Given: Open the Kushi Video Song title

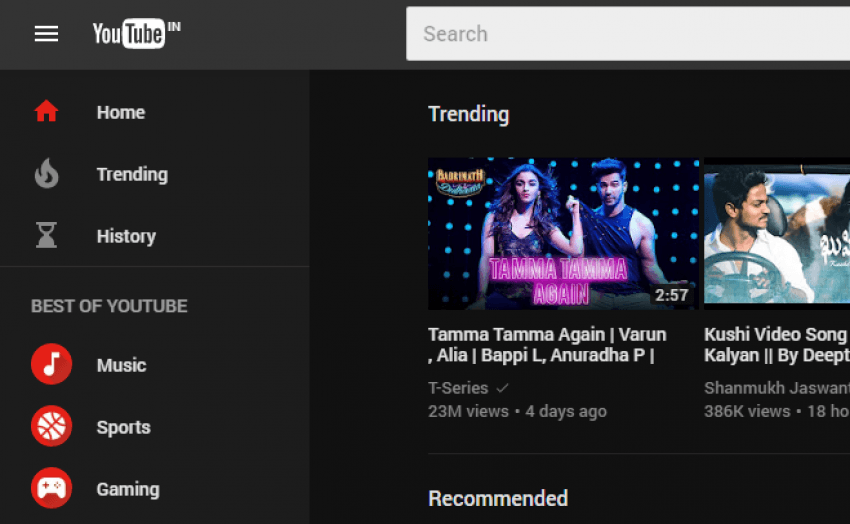Looking at the screenshot, I should [x=777, y=345].
